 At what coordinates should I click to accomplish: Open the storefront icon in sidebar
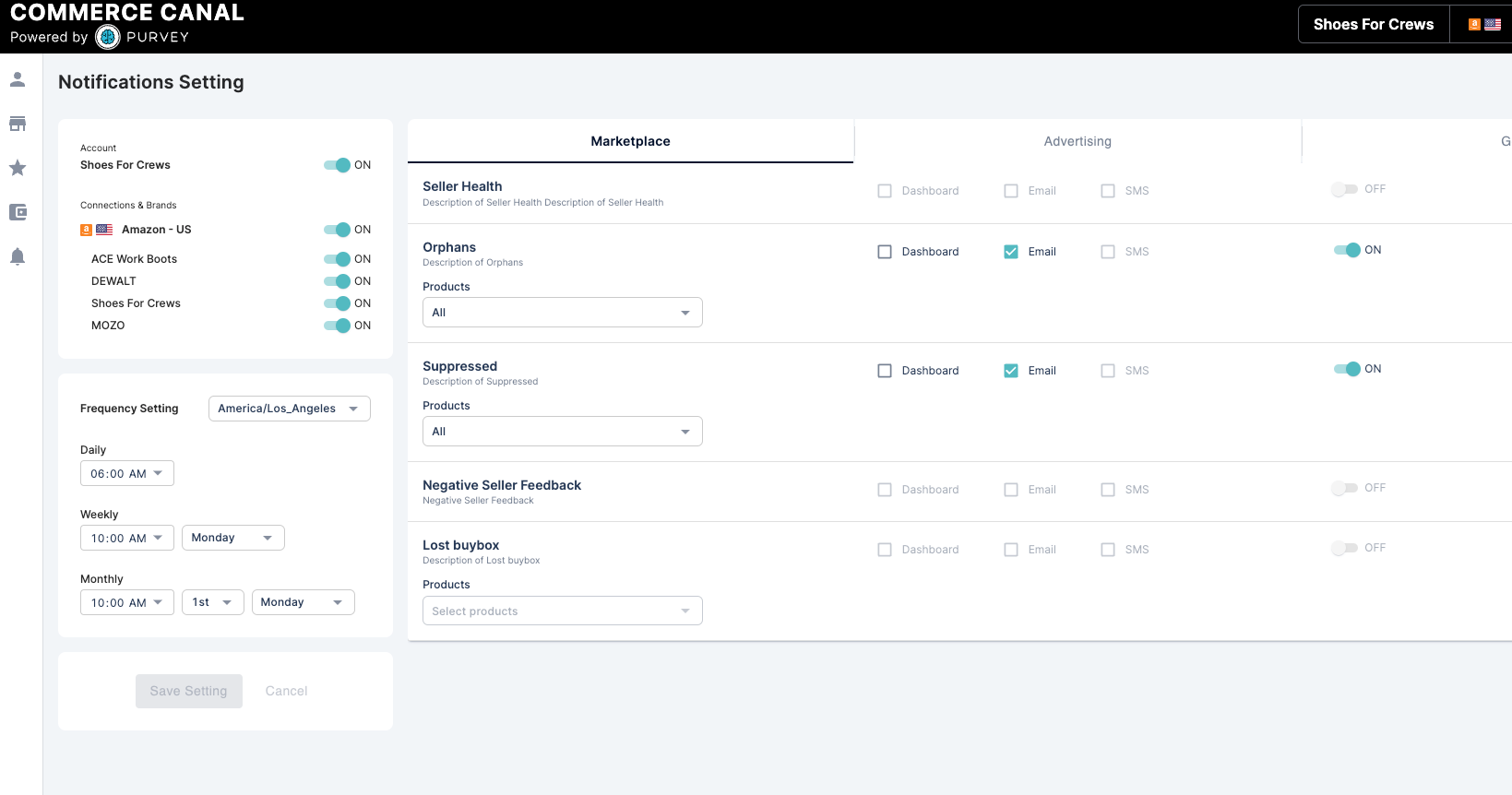pyautogui.click(x=18, y=124)
